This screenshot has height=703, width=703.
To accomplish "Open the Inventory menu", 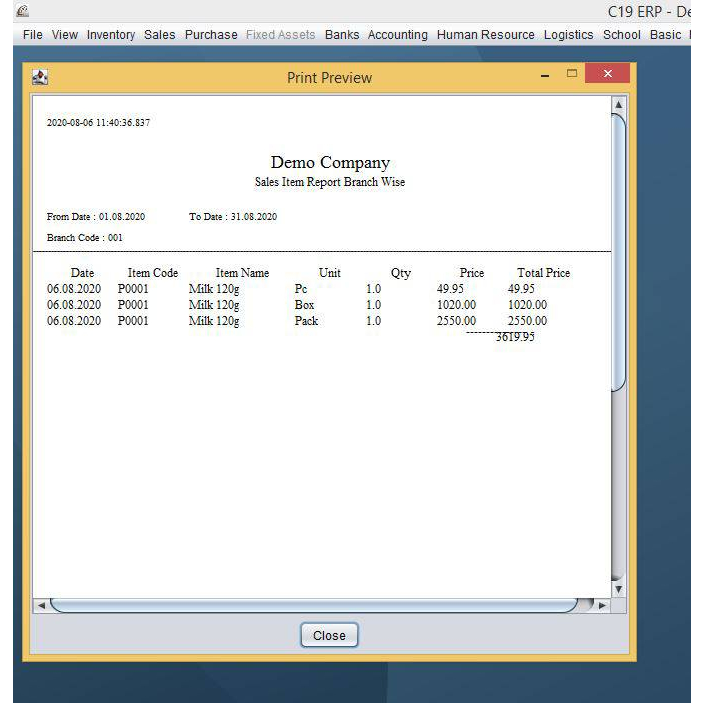I will [110, 34].
